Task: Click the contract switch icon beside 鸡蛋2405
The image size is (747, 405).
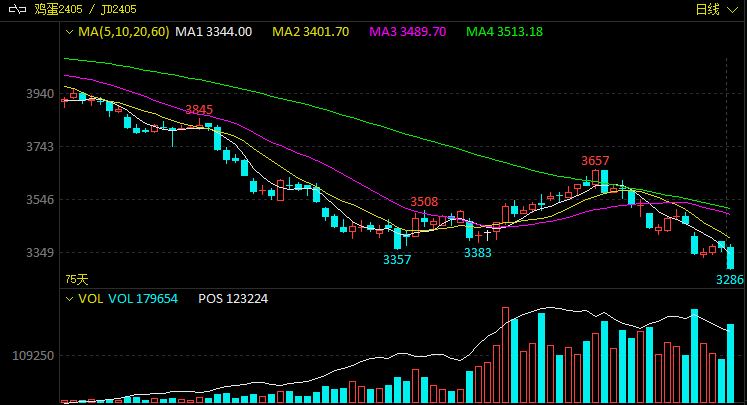Action: pyautogui.click(x=17, y=9)
